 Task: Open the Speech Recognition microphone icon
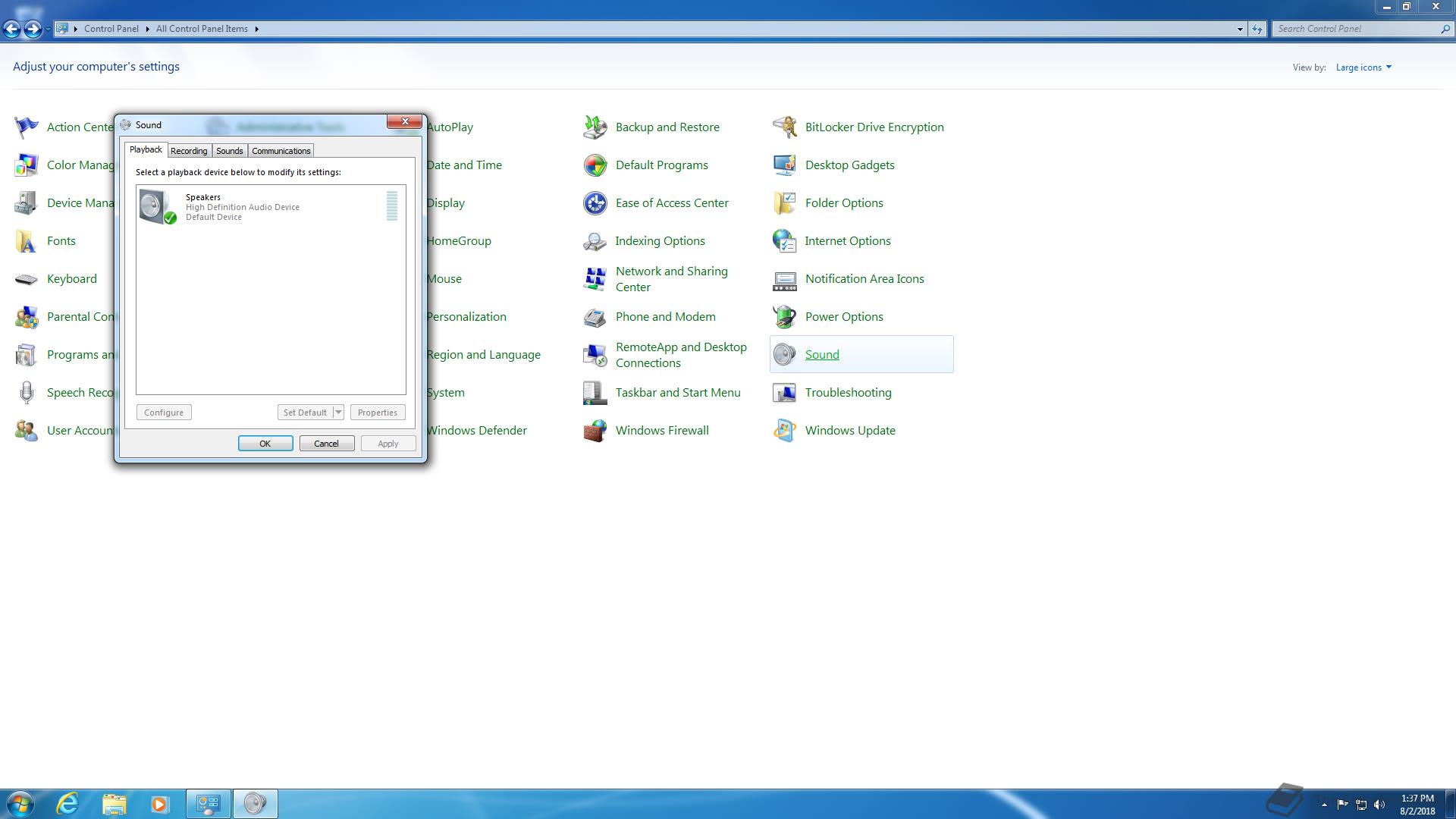[27, 392]
